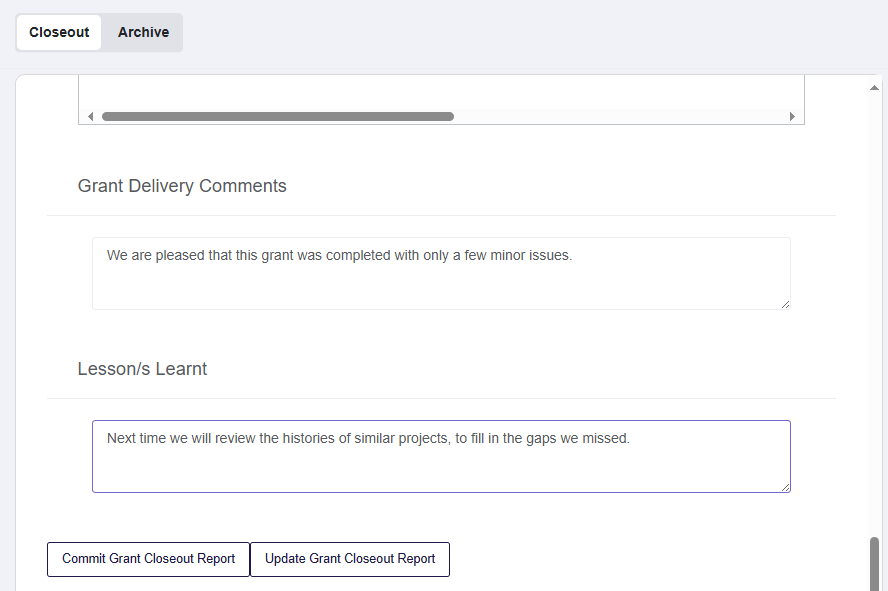The image size is (888, 591).
Task: Click the resize grip of the Lesson/s Learnt box
Action: click(785, 487)
